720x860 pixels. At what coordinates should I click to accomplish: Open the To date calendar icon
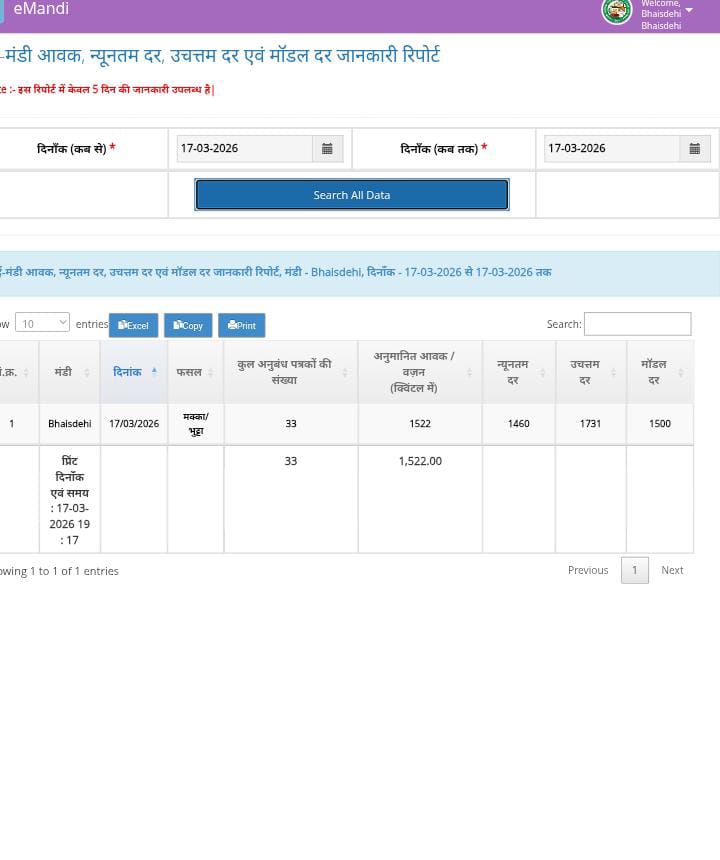click(695, 149)
